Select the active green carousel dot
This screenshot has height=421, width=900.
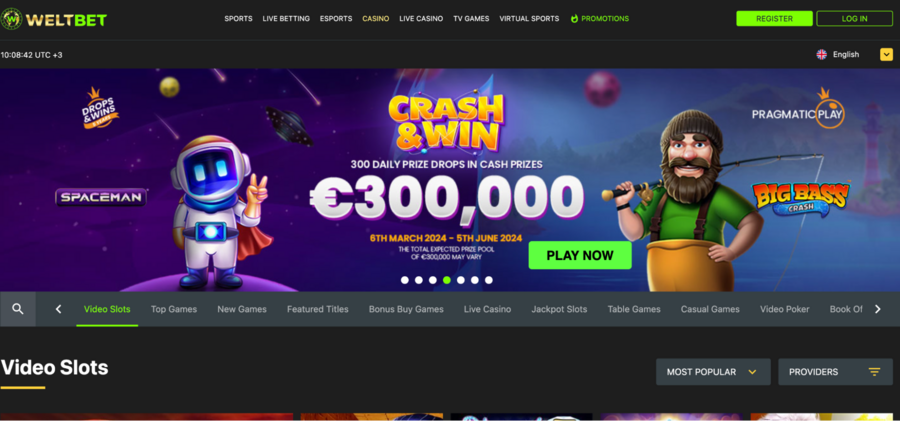(447, 280)
